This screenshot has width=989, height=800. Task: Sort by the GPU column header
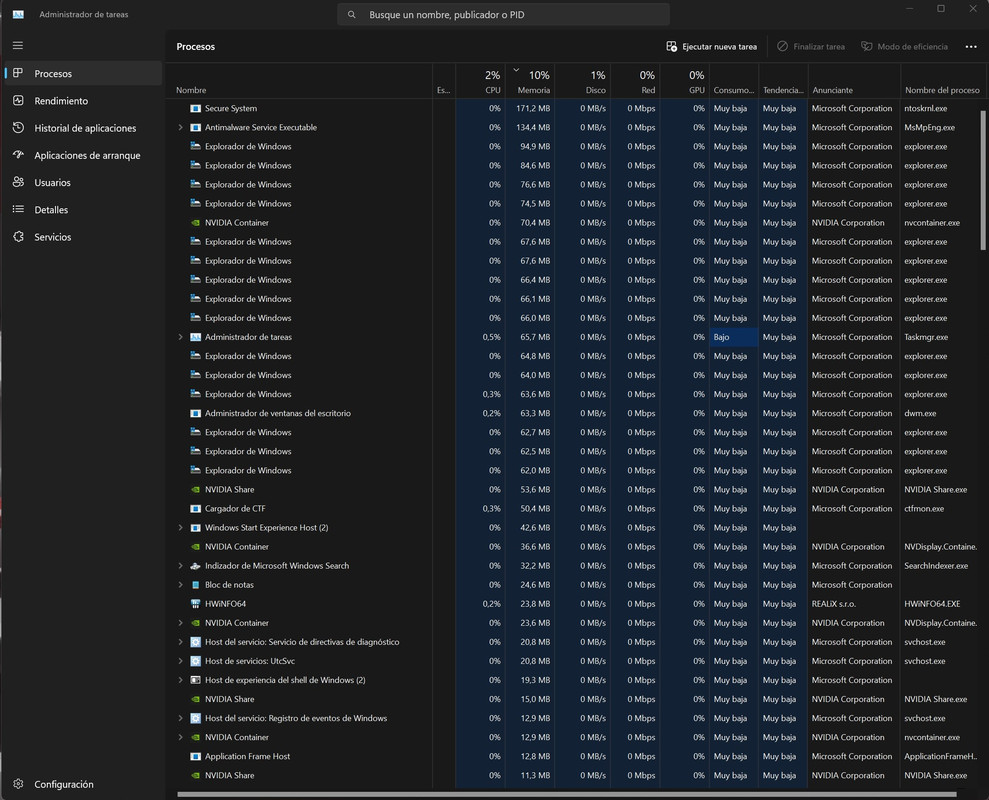point(684,81)
